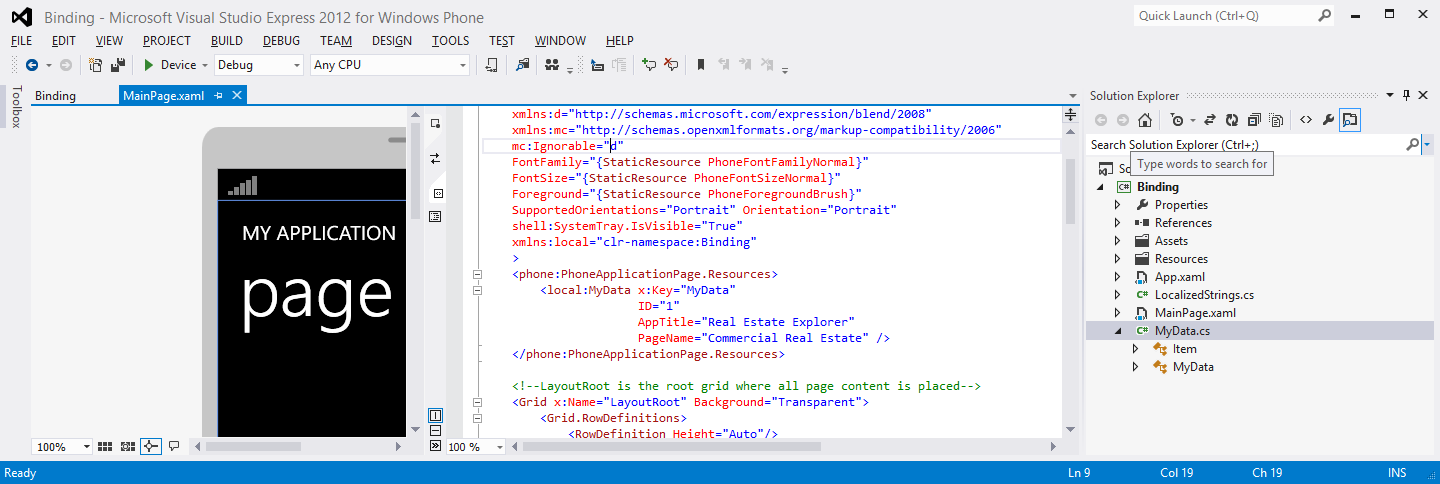Open the Device target dropdown arrow

(x=204, y=65)
